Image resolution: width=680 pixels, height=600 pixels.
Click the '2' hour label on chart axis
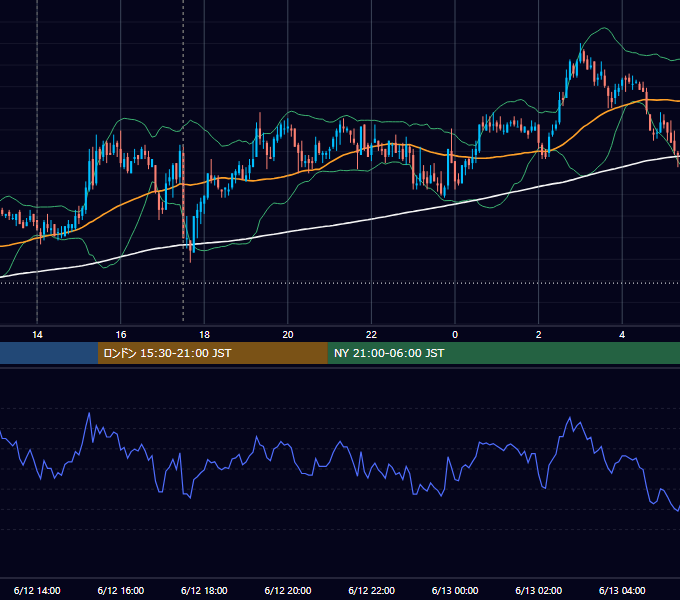pyautogui.click(x=539, y=335)
